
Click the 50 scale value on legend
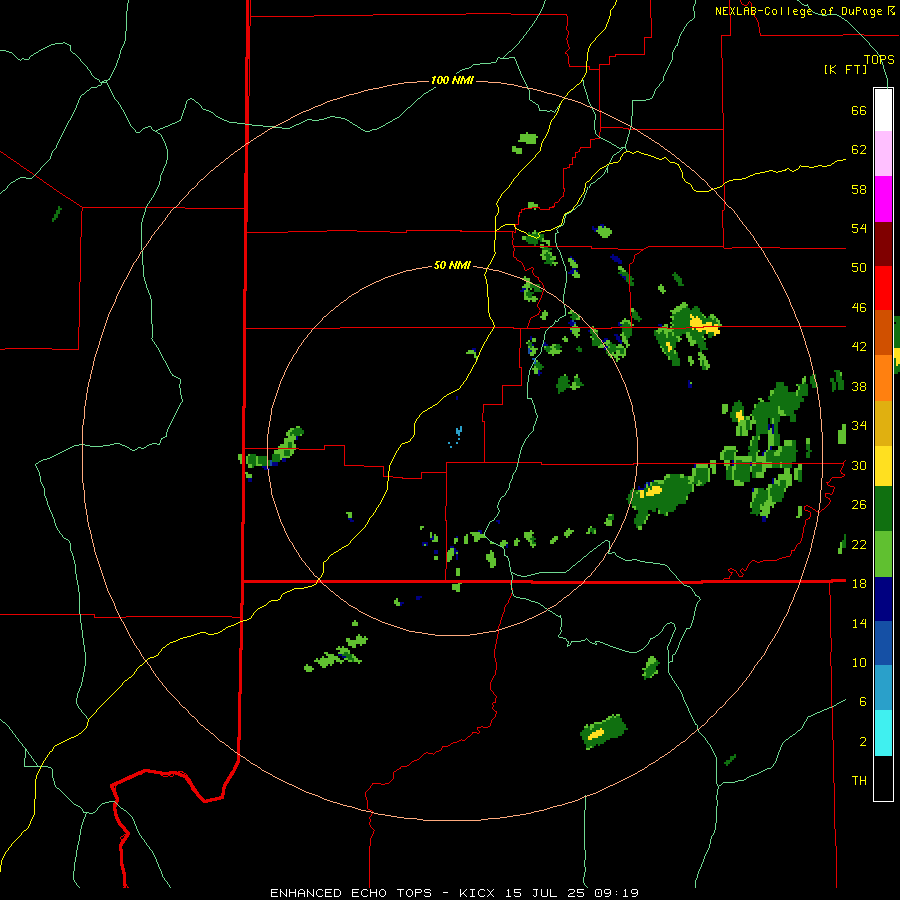coord(859,268)
